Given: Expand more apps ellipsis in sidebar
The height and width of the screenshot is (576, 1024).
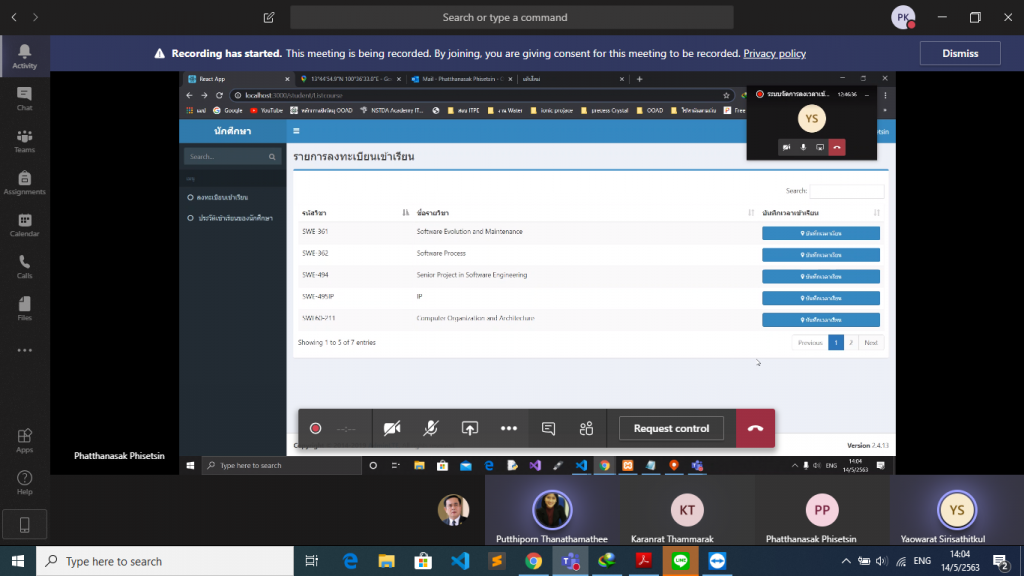Looking at the screenshot, I should pyautogui.click(x=25, y=350).
